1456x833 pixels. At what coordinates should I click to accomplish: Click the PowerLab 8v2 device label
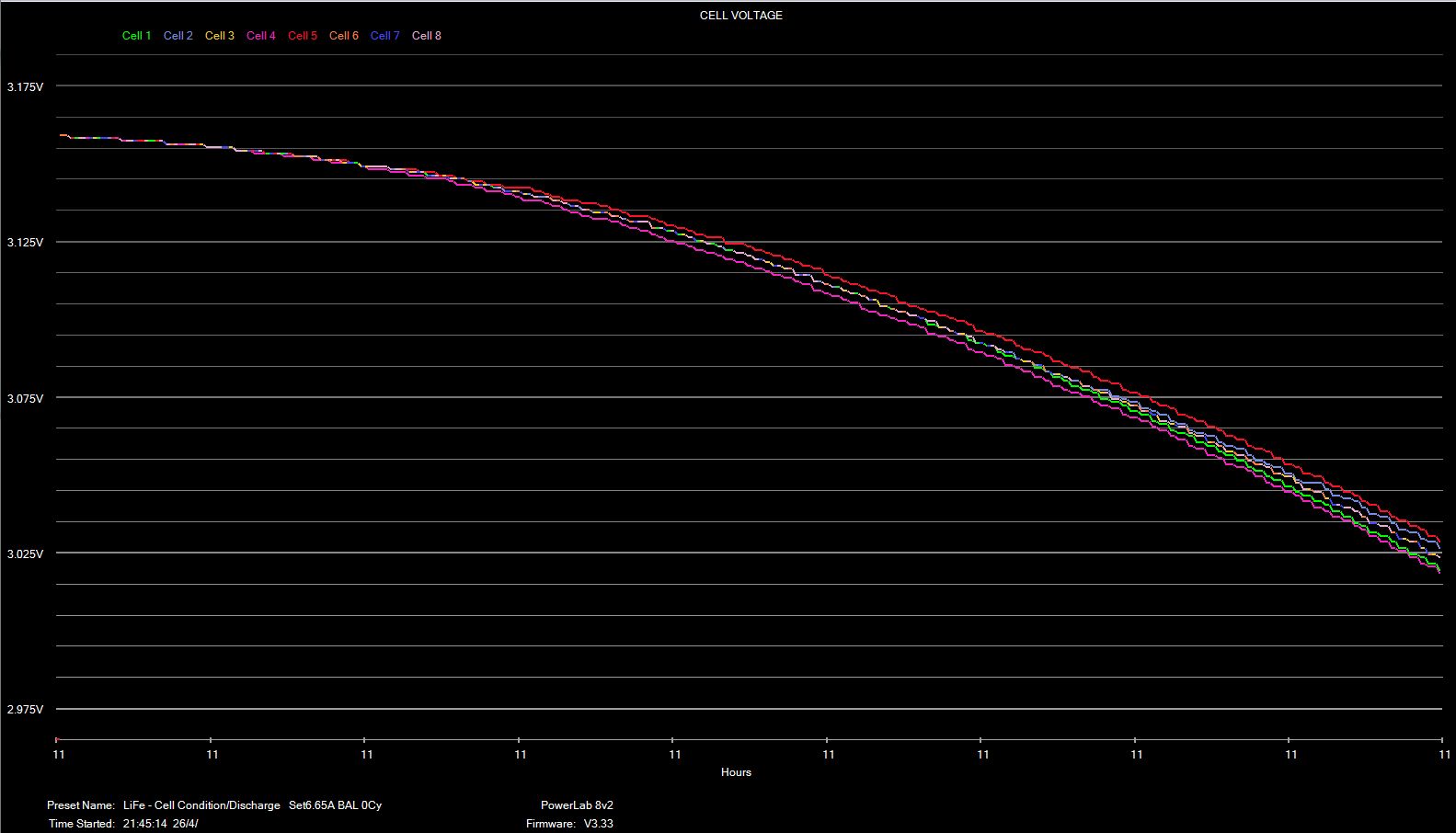pyautogui.click(x=577, y=805)
